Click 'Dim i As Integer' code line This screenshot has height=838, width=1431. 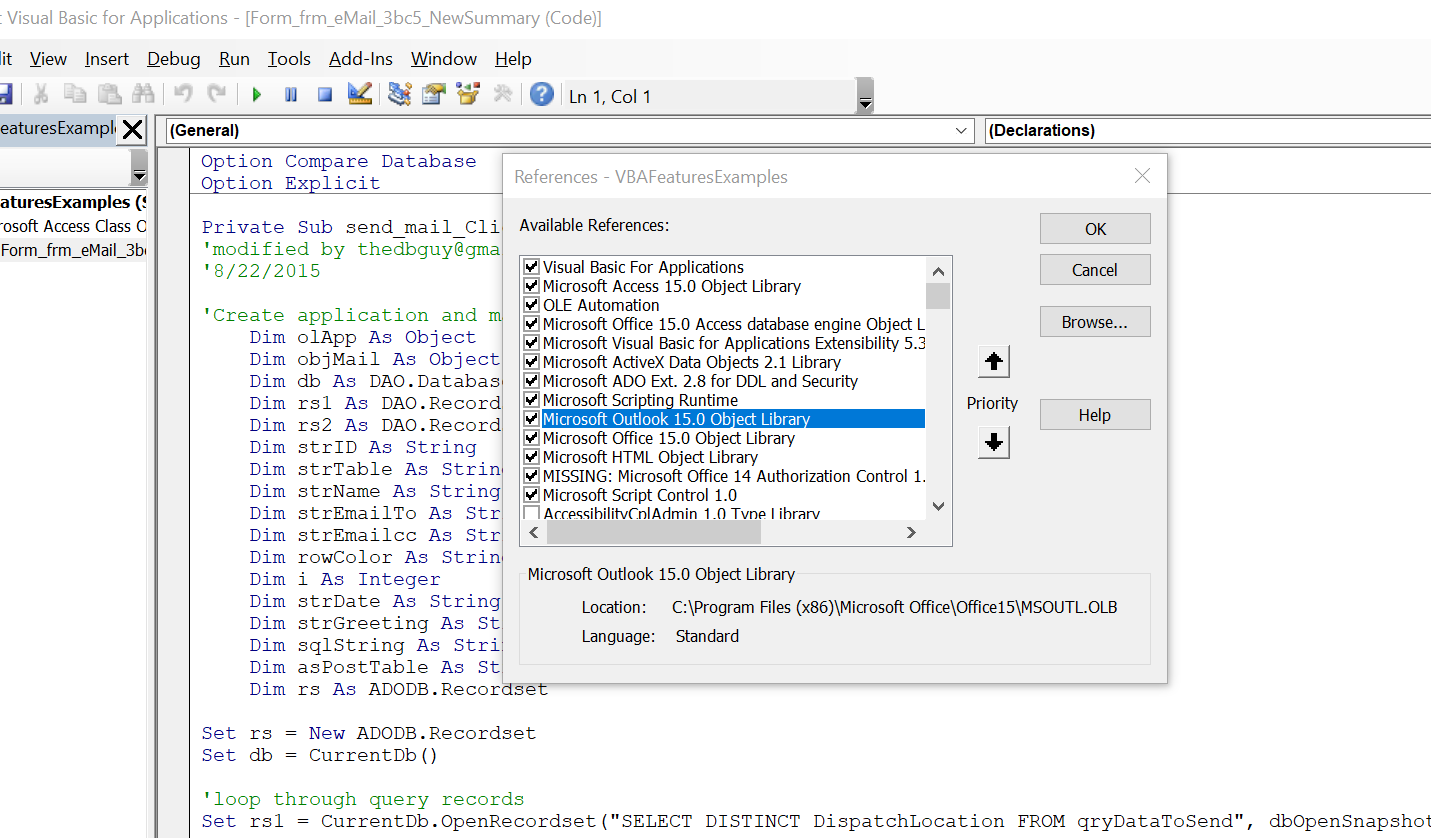[x=345, y=579]
